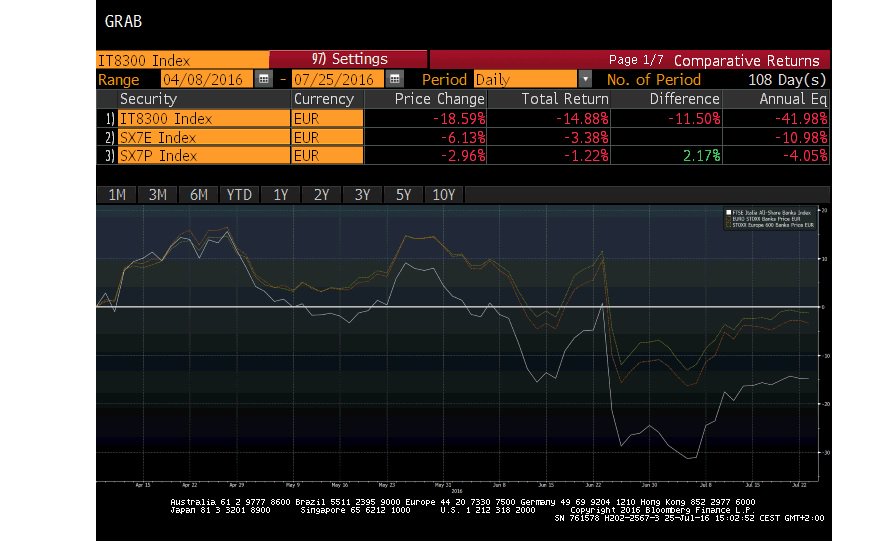Click EUR currency for IT8300 Index
876x552 pixels.
tap(327, 118)
